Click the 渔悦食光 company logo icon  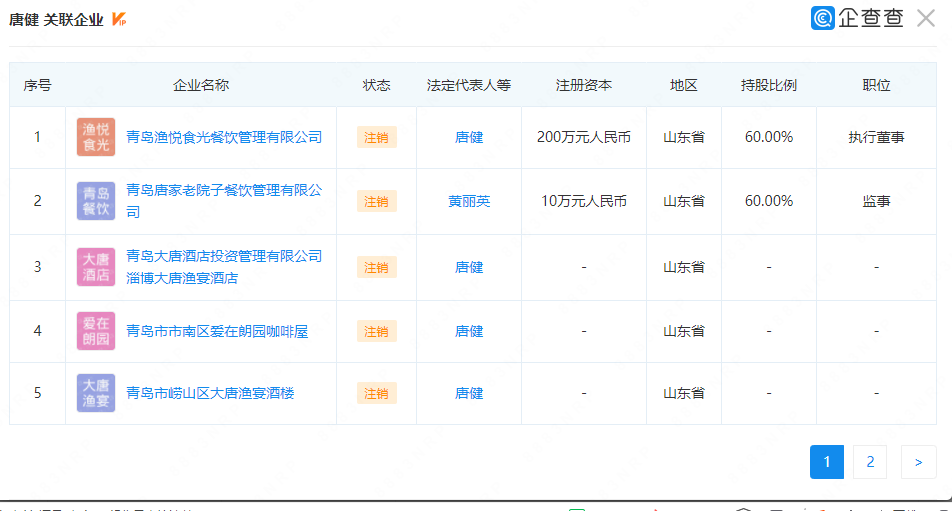point(96,137)
